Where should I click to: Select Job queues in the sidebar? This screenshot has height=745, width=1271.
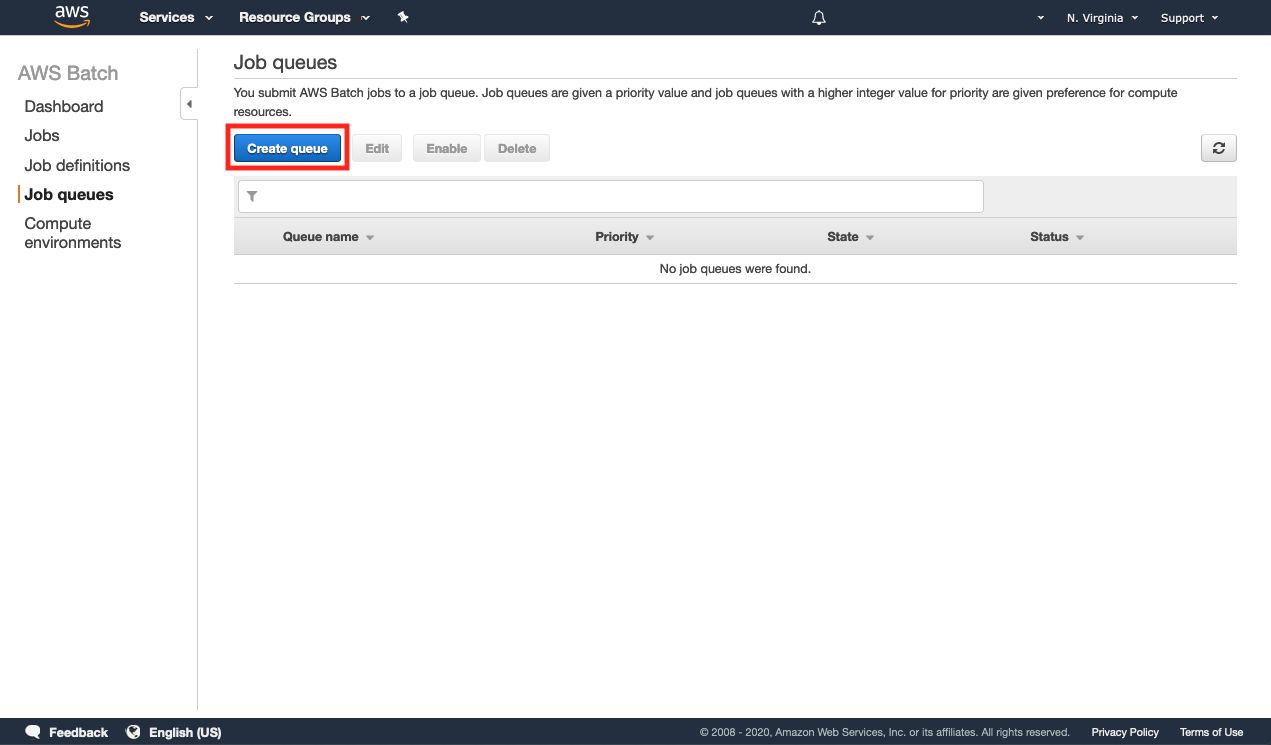(69, 194)
